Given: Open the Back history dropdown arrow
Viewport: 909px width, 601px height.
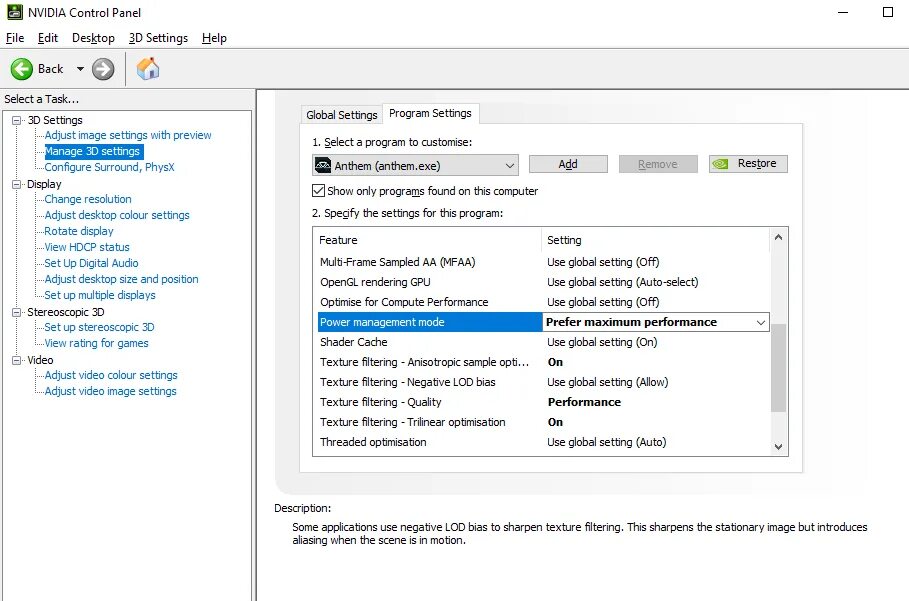Looking at the screenshot, I should [x=81, y=69].
